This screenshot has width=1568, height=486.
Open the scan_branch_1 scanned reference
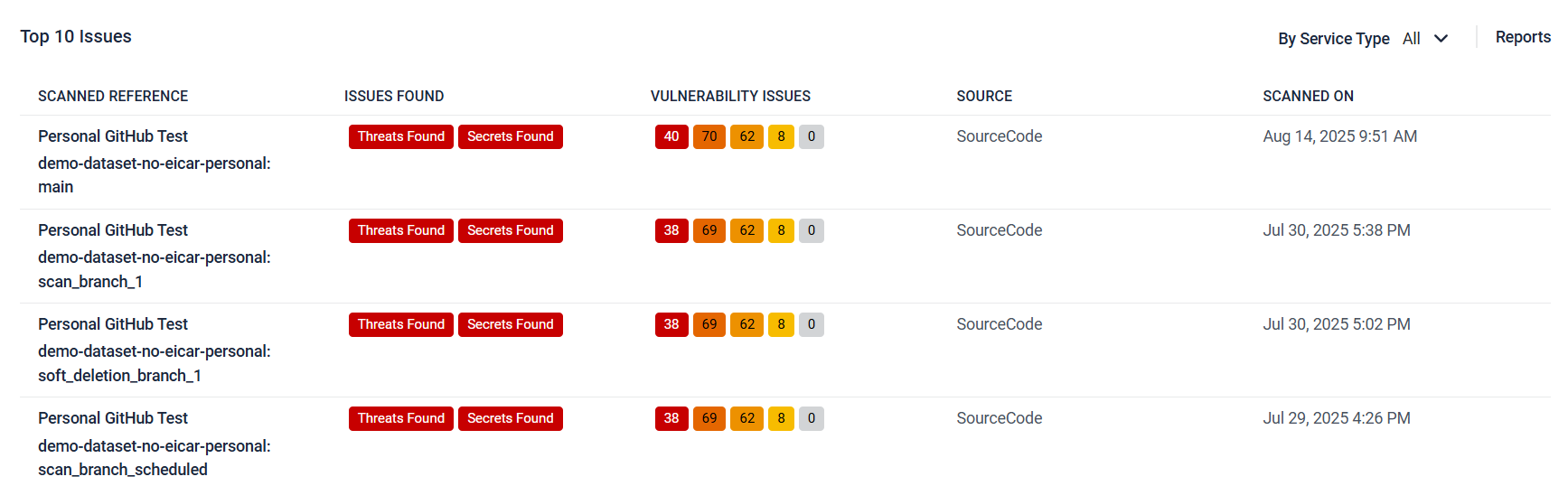tap(155, 269)
